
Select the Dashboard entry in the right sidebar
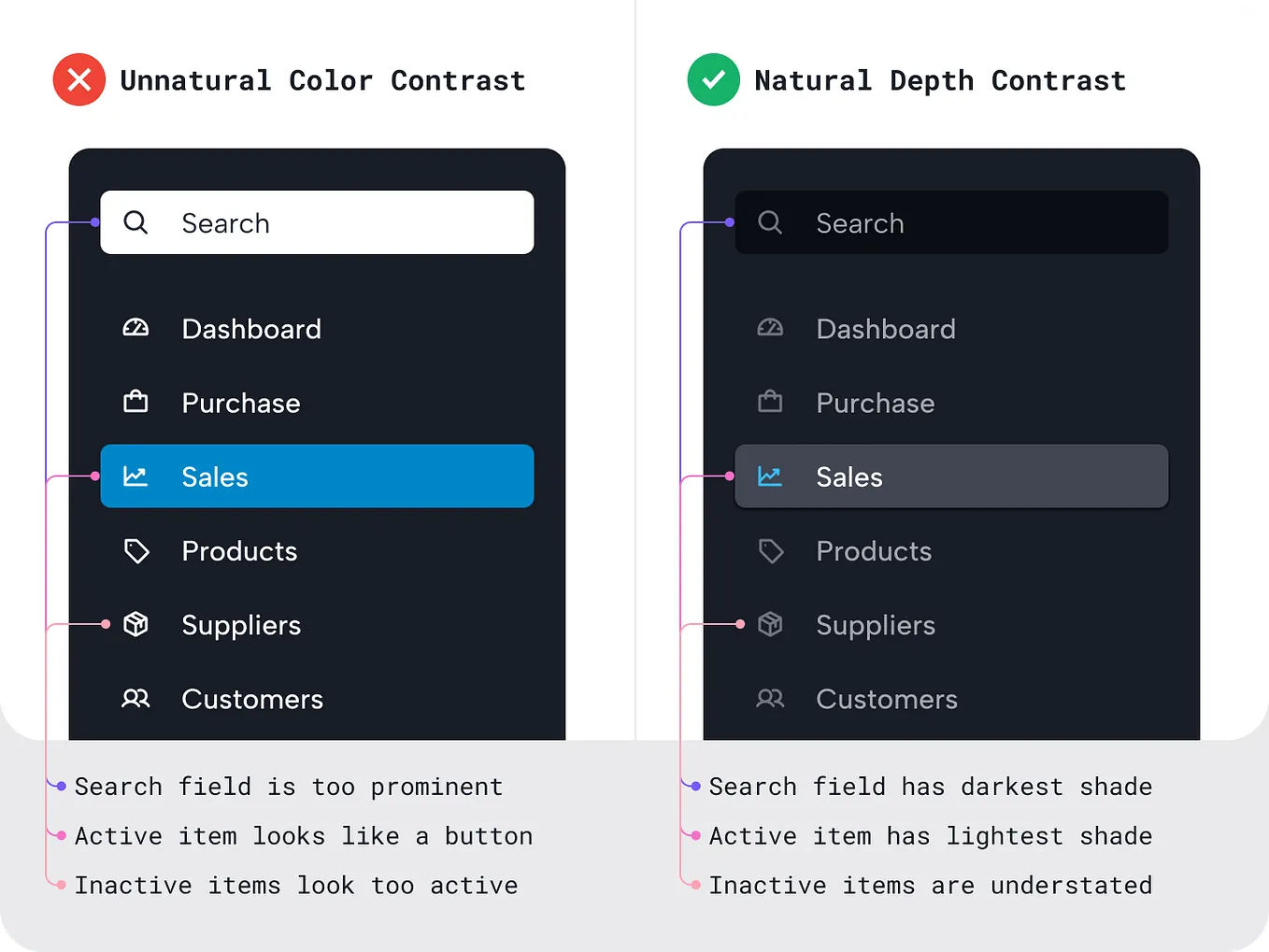point(885,328)
